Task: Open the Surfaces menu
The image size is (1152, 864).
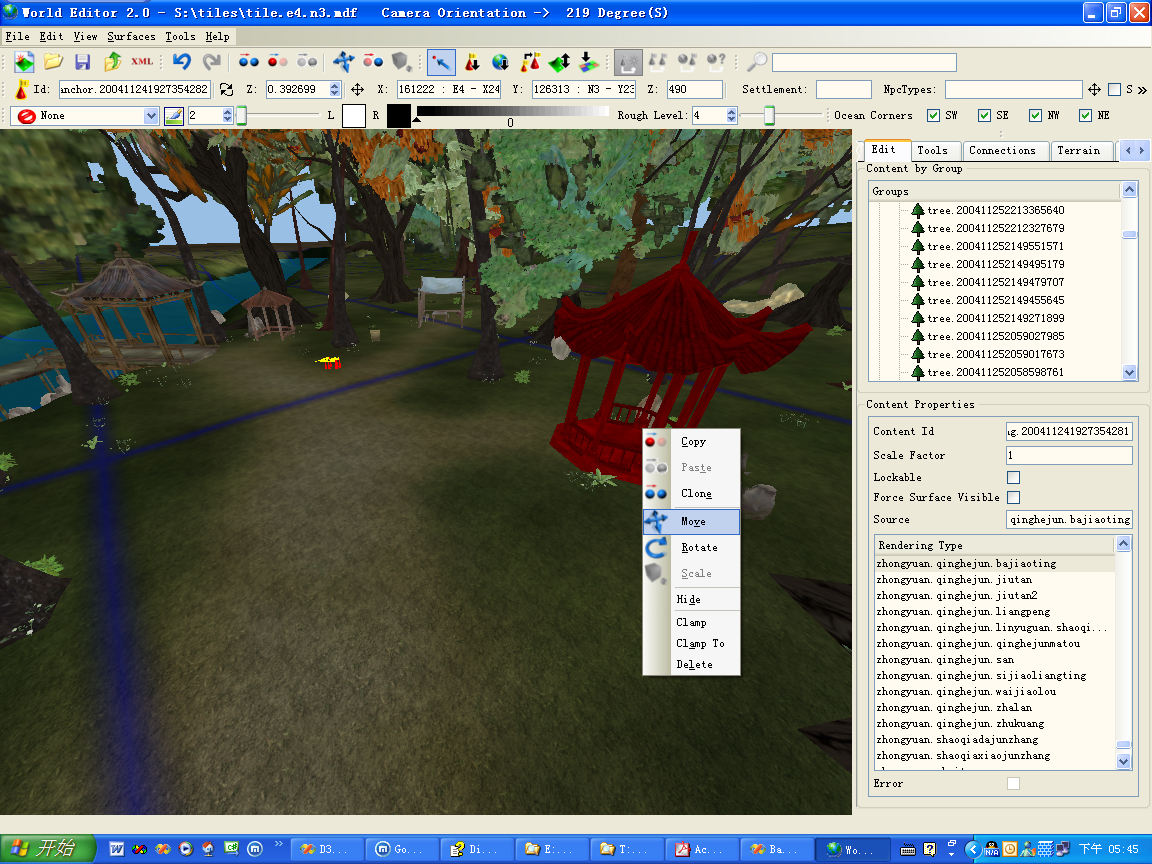Action: (x=132, y=36)
